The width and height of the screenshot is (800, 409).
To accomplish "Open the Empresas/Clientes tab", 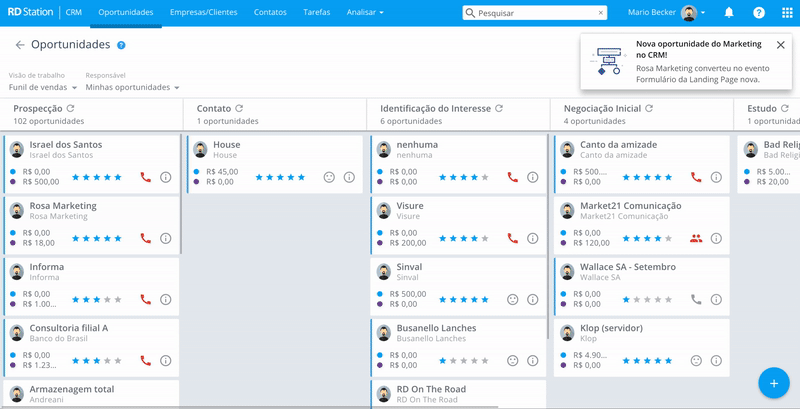I will pos(204,12).
